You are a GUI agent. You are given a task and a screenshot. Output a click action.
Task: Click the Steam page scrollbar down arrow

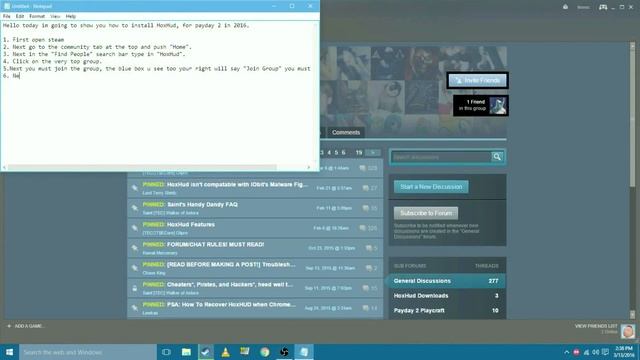click(x=632, y=315)
